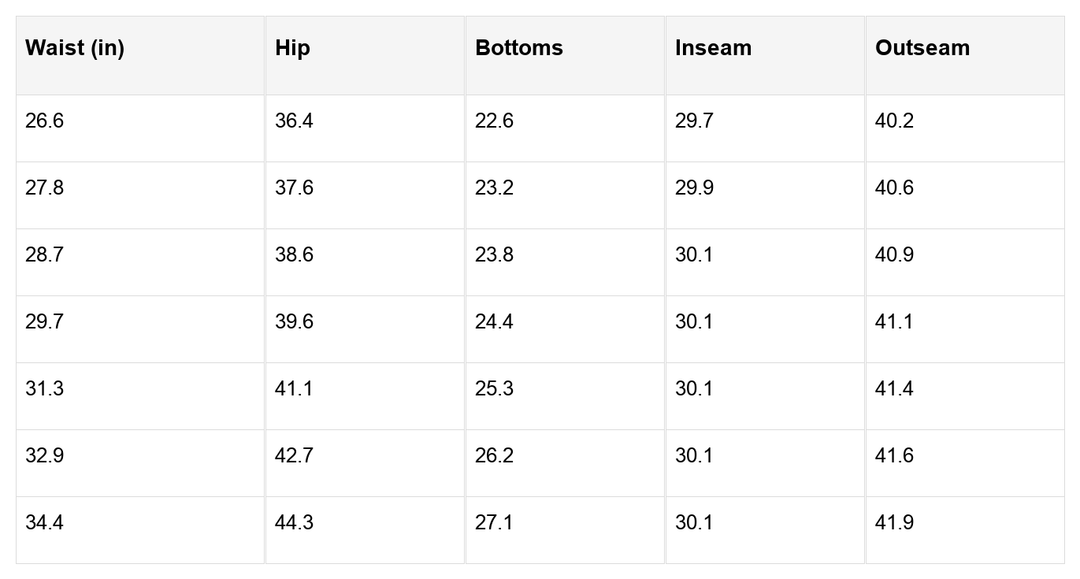The width and height of the screenshot is (1080, 579).
Task: Click the 41.4 outseam value
Action: (894, 389)
